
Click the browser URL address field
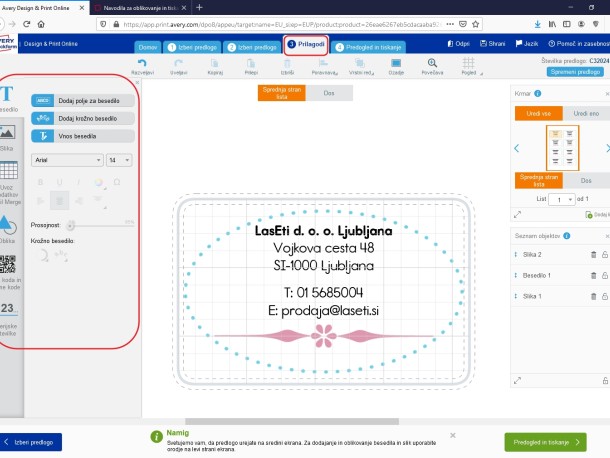point(282,24)
